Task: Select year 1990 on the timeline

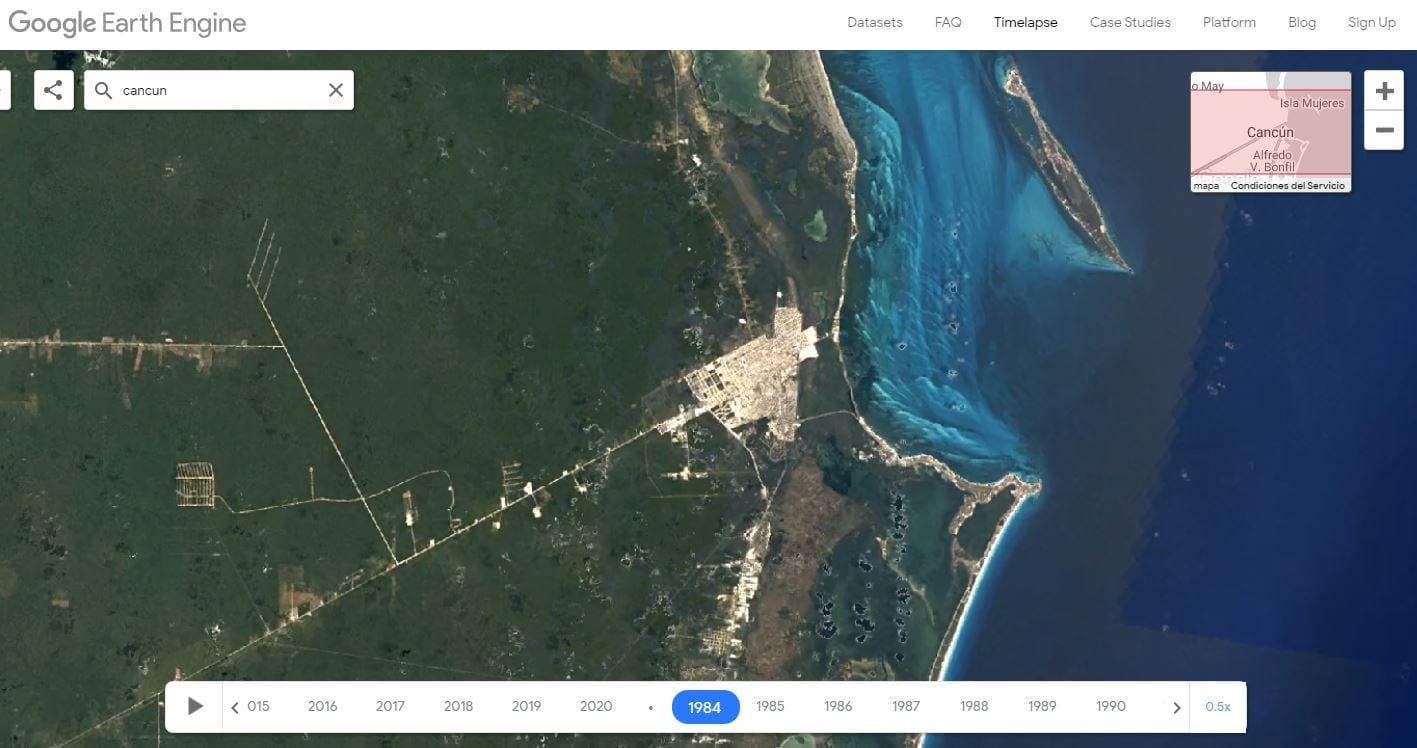Action: (x=1110, y=706)
